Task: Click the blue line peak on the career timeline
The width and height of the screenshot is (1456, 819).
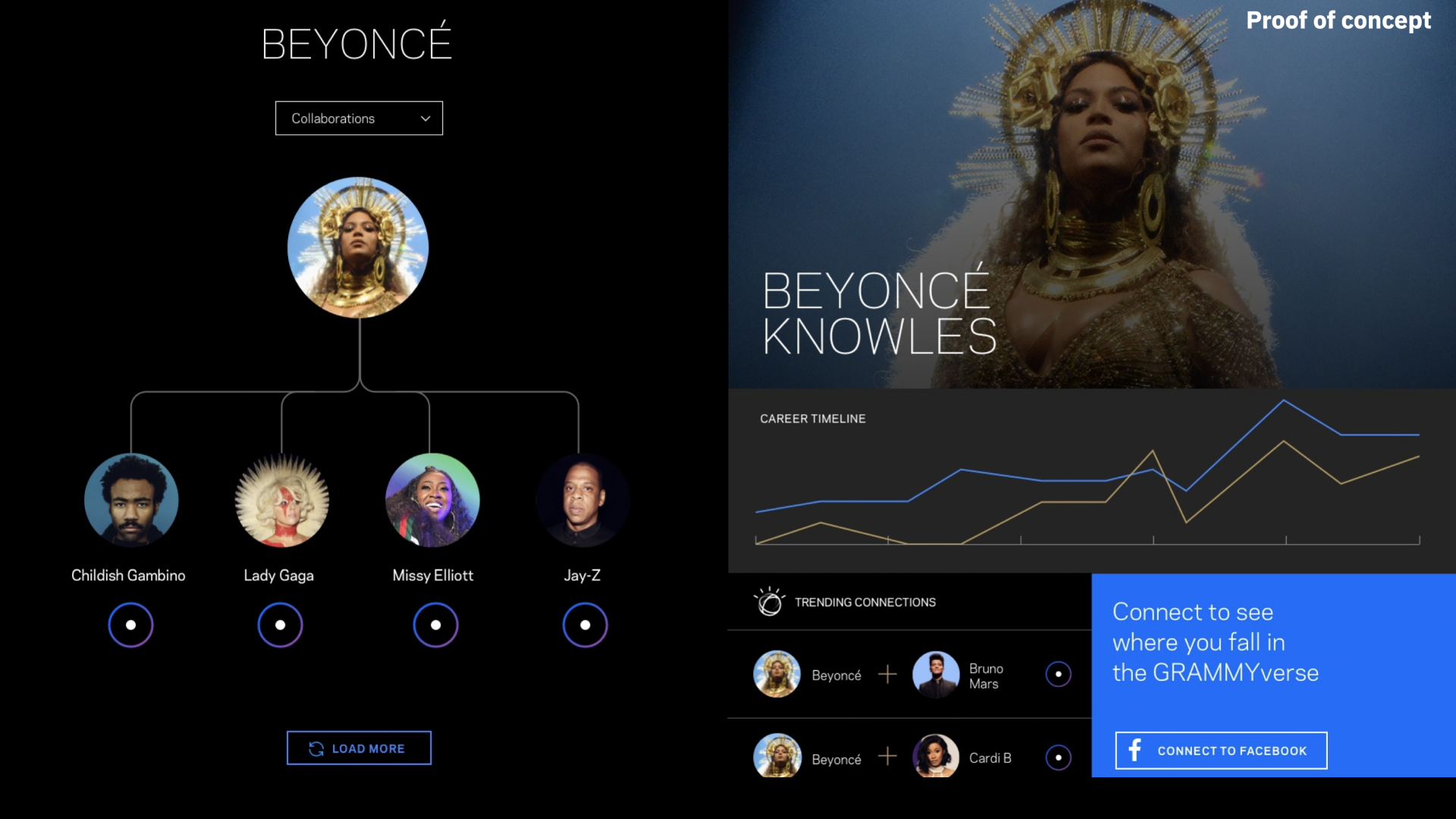Action: point(1284,400)
